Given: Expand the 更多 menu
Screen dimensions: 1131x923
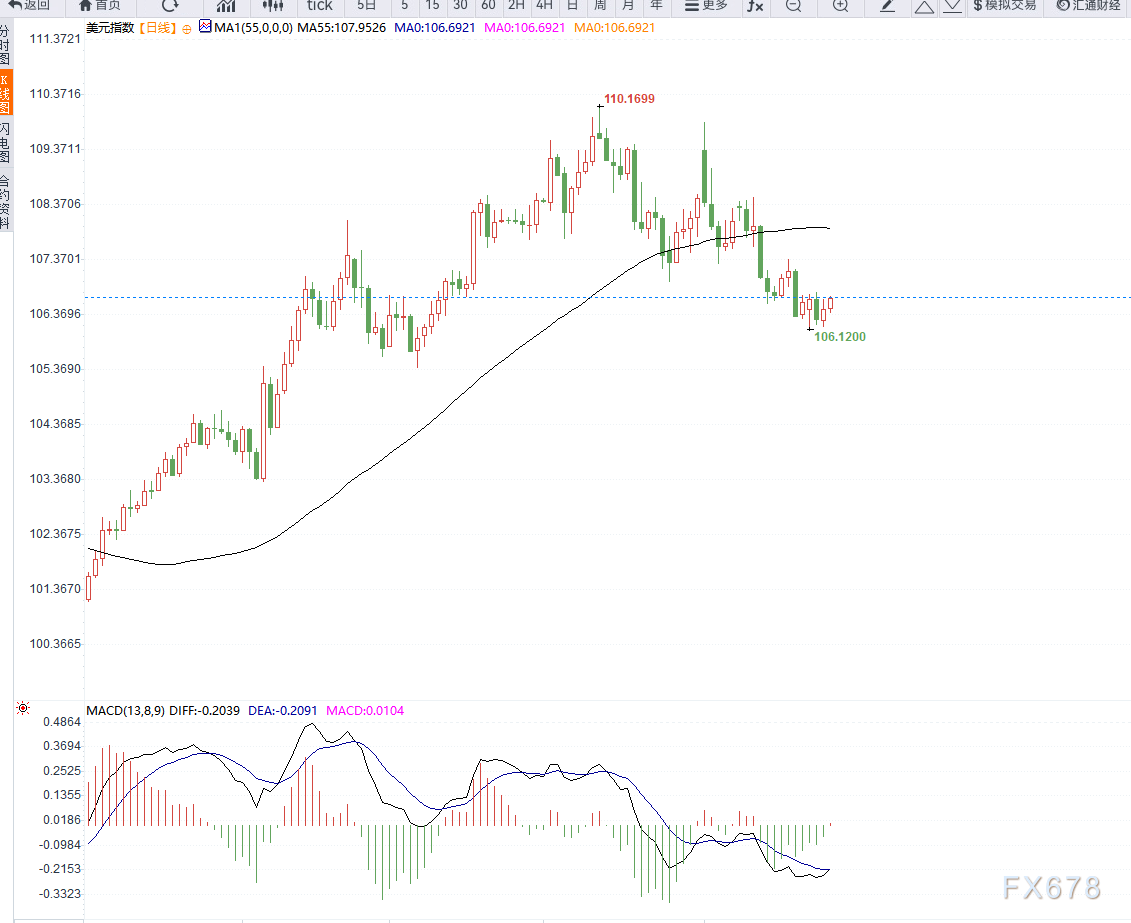Looking at the screenshot, I should [706, 6].
